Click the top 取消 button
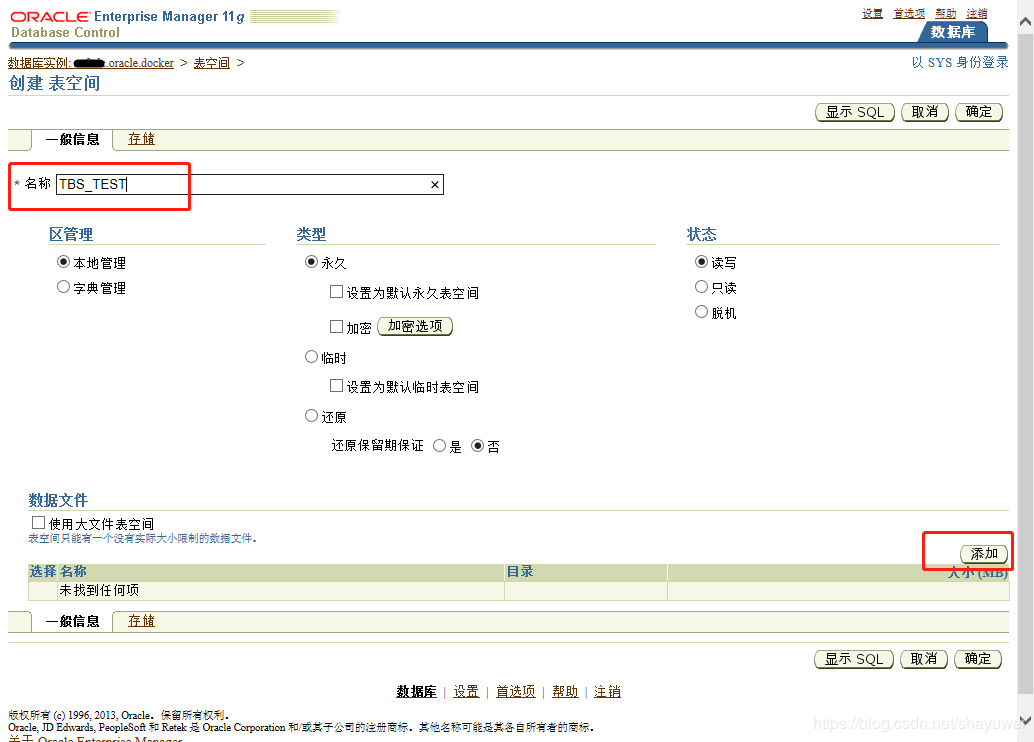This screenshot has width=1034, height=742. (x=925, y=112)
